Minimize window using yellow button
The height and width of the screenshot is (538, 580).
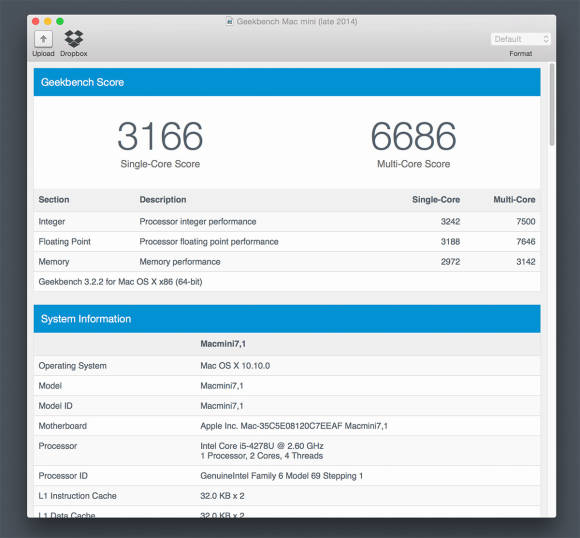click(48, 21)
